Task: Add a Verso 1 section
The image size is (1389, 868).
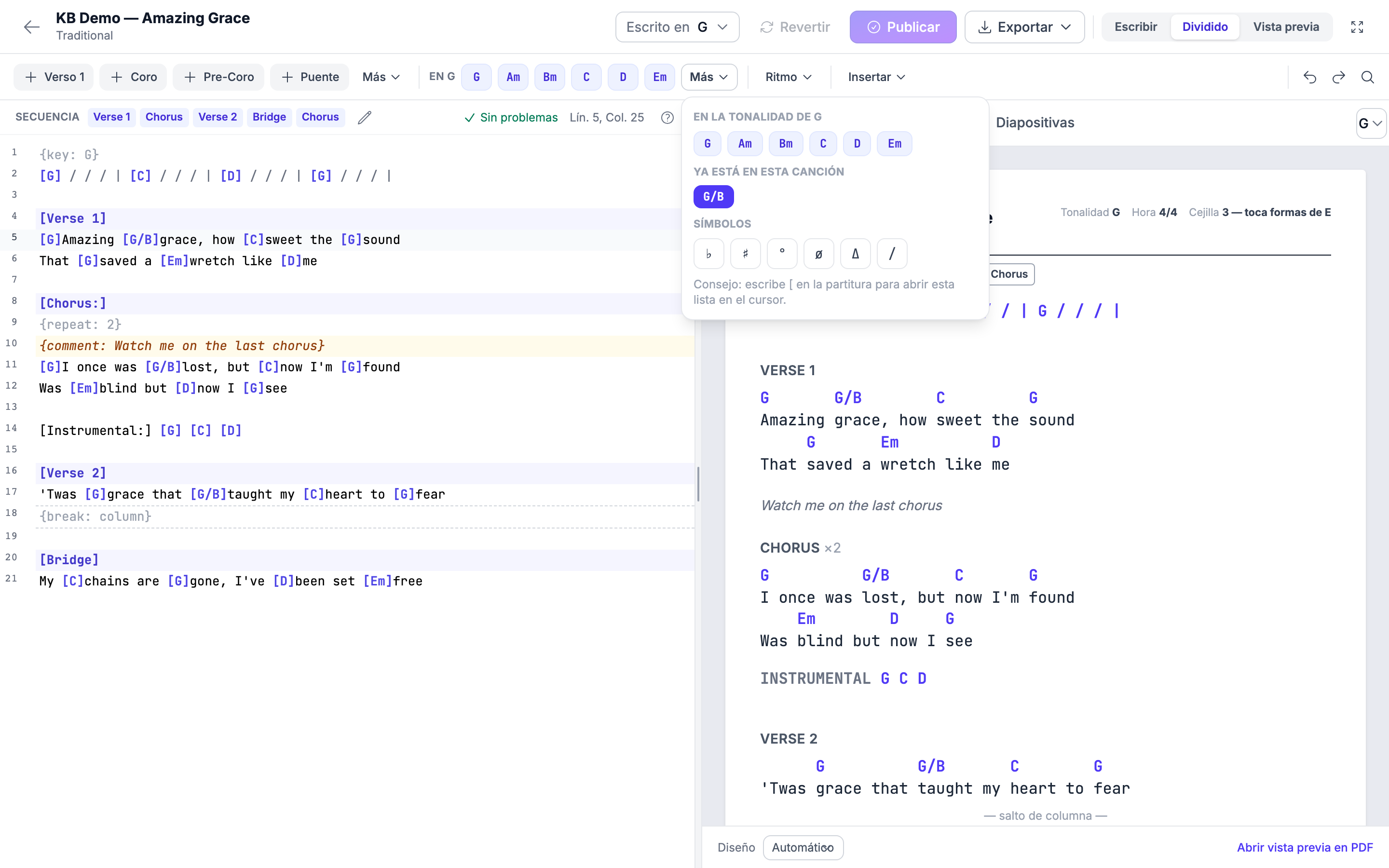Action: point(54,77)
